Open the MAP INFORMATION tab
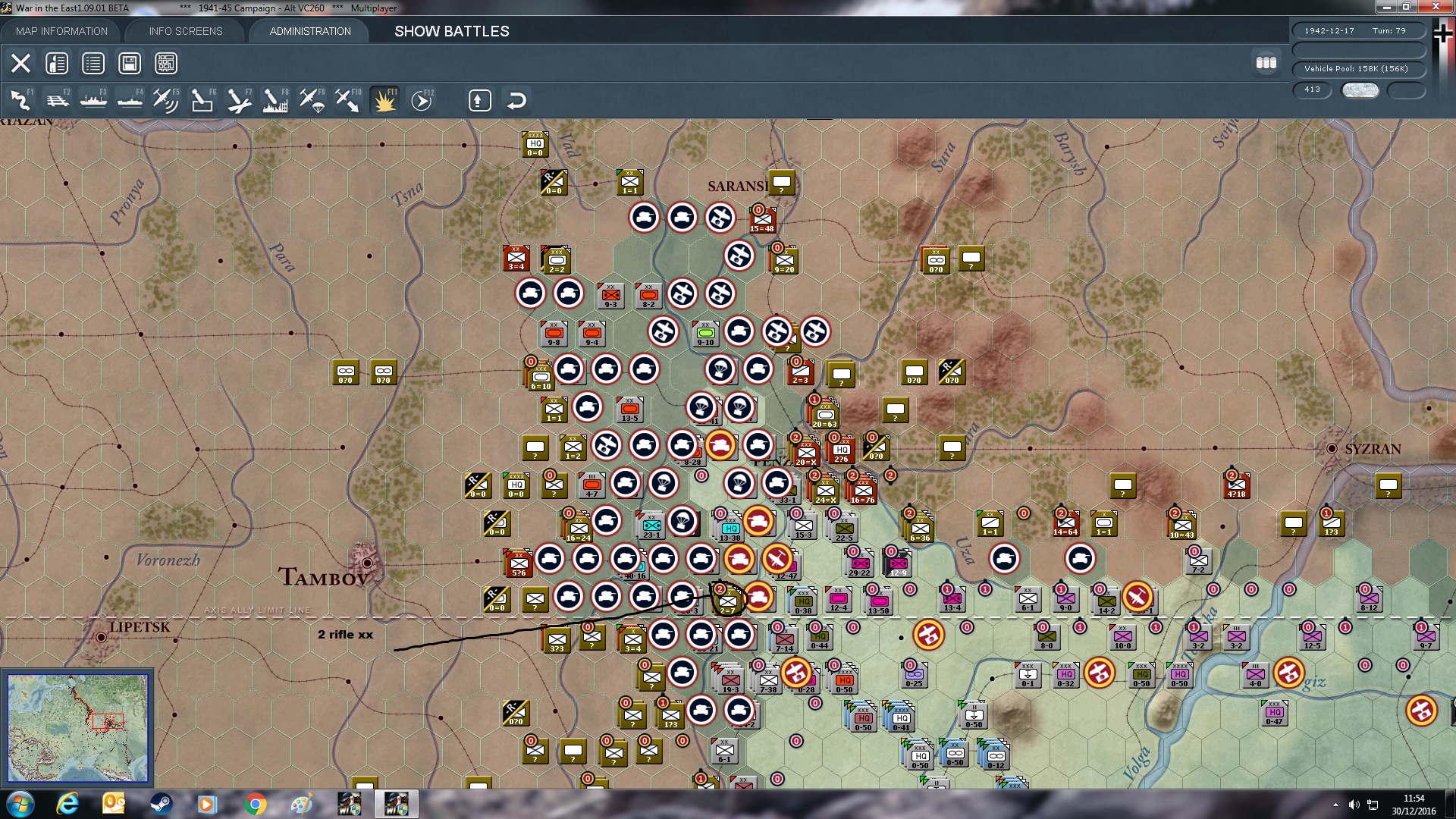The height and width of the screenshot is (819, 1456). click(61, 31)
